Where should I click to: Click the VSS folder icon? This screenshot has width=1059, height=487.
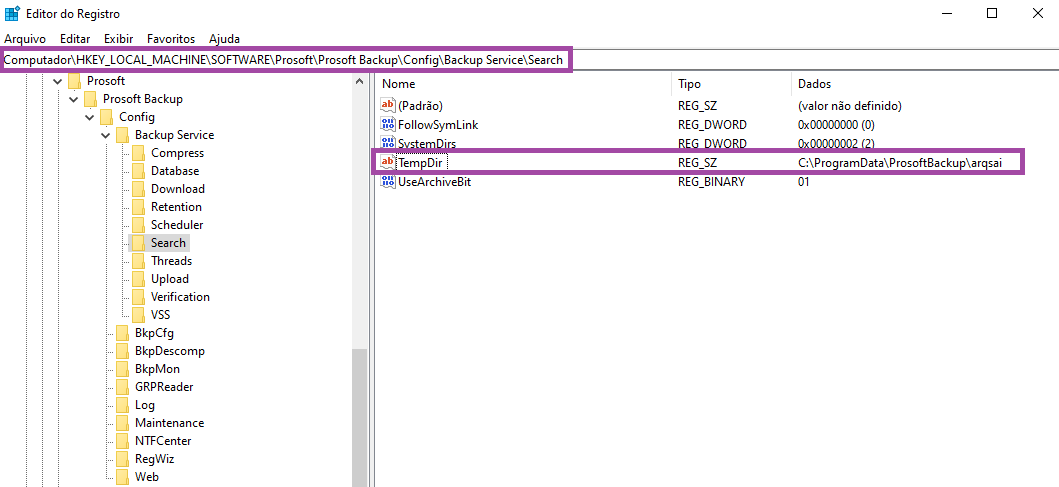point(138,315)
